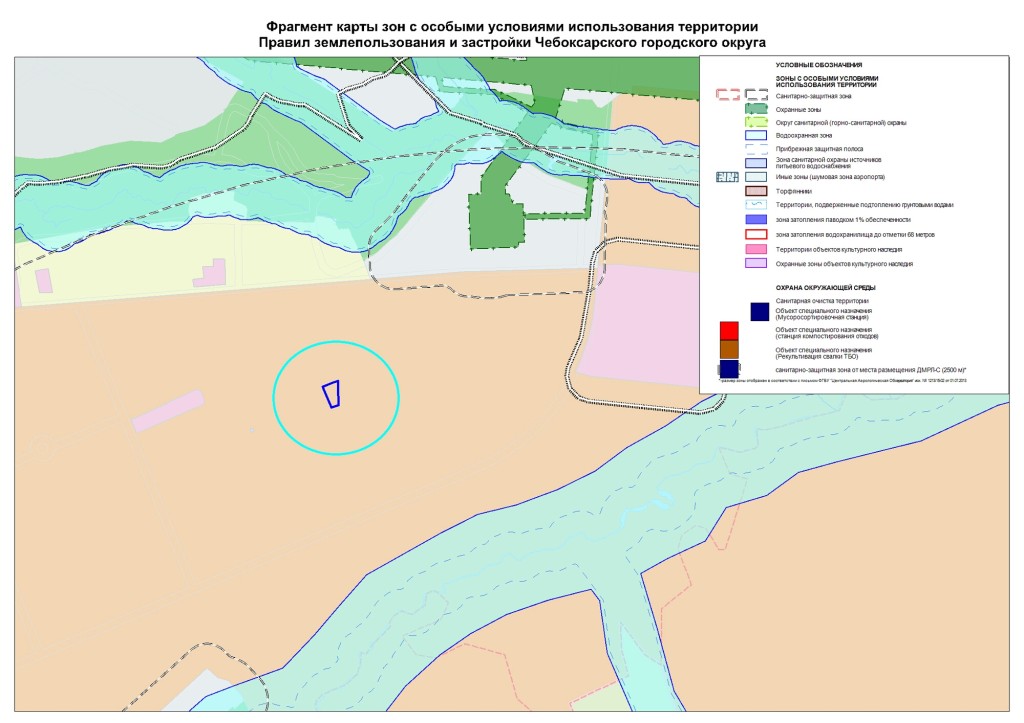Viewport: 1024px width, 723px height.
Task: Click the light green sanitary district legend swatch
Action: pyautogui.click(x=756, y=122)
